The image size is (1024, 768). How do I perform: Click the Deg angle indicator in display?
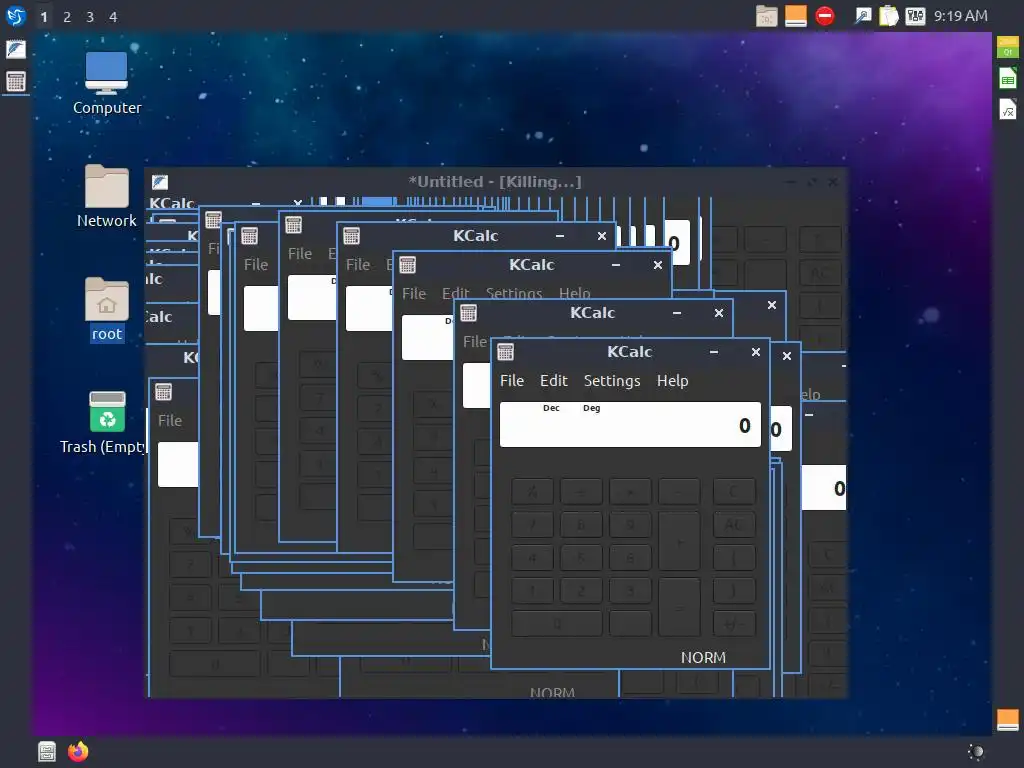point(592,408)
